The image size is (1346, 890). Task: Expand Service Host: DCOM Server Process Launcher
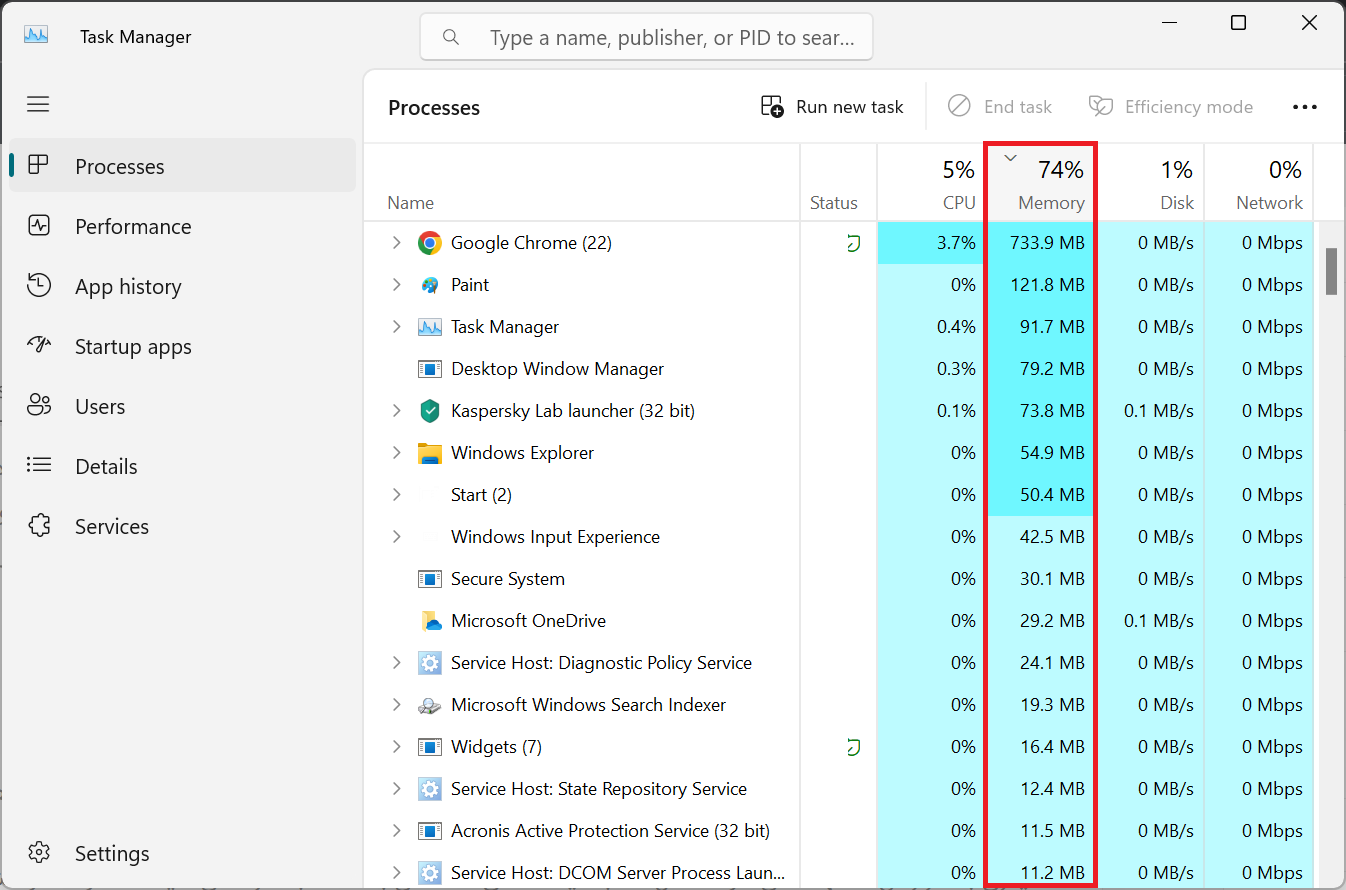pyautogui.click(x=396, y=873)
